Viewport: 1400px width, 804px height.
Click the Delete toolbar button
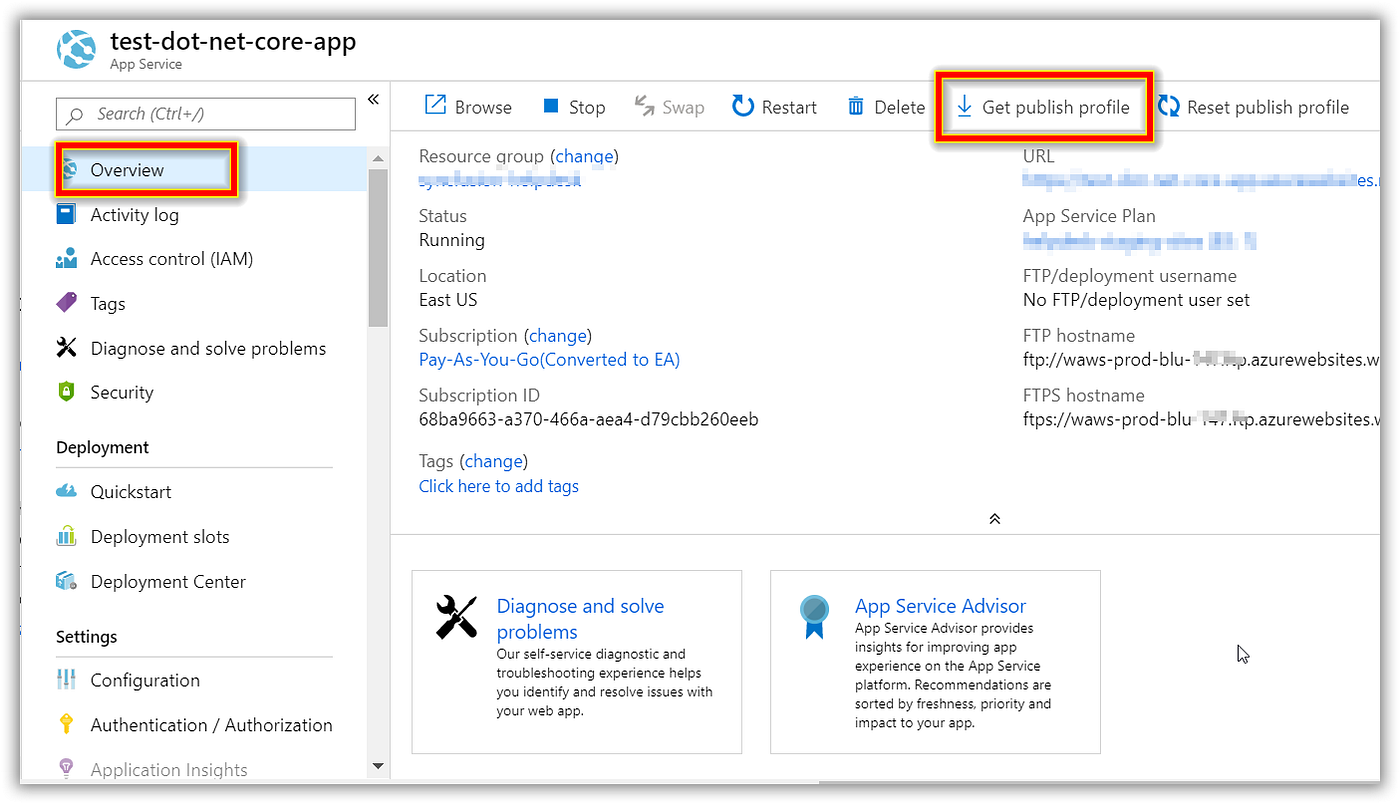point(886,107)
